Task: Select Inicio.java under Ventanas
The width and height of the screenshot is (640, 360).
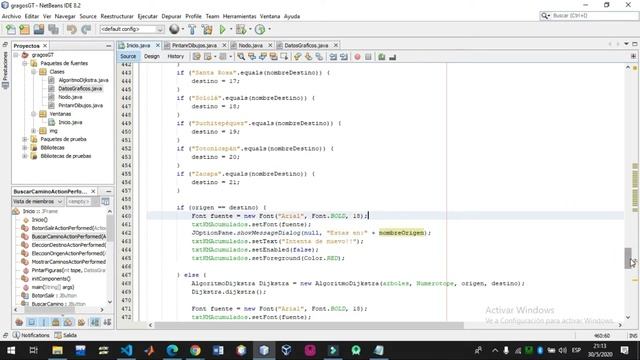Action: [x=70, y=122]
